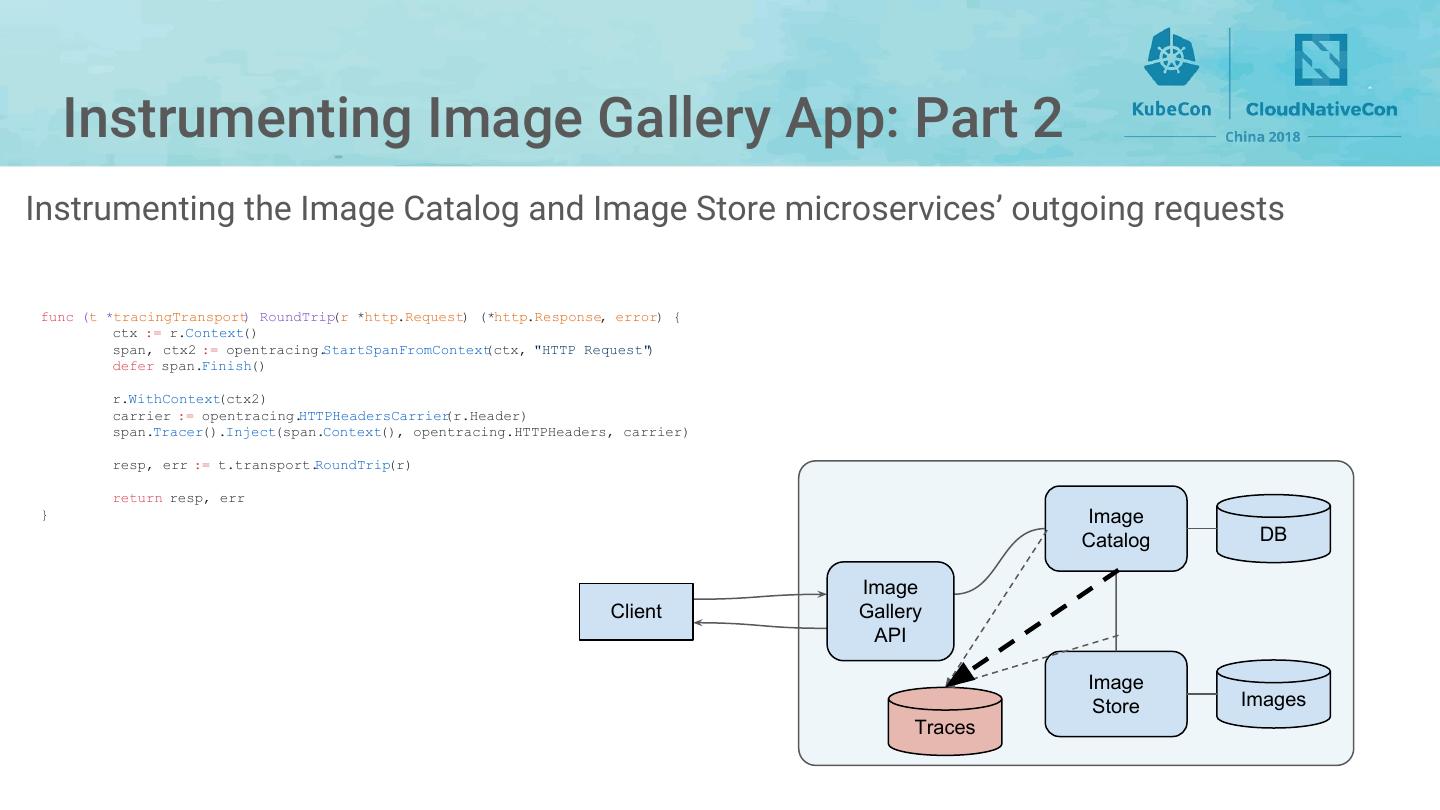The image size is (1440, 810).
Task: Click the CloudNativeCon square logo
Action: click(1320, 60)
